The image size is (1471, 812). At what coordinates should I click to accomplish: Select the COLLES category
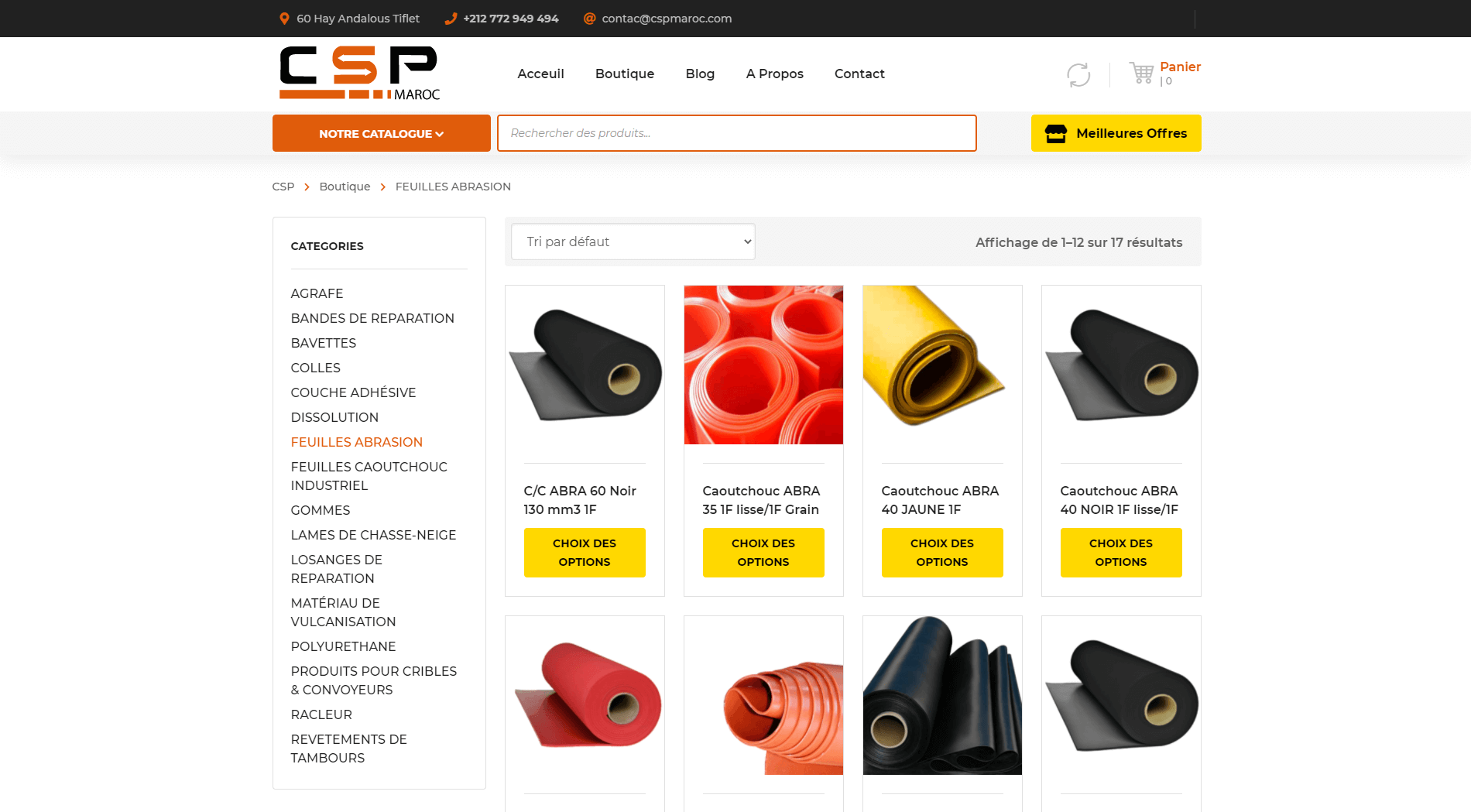[315, 368]
